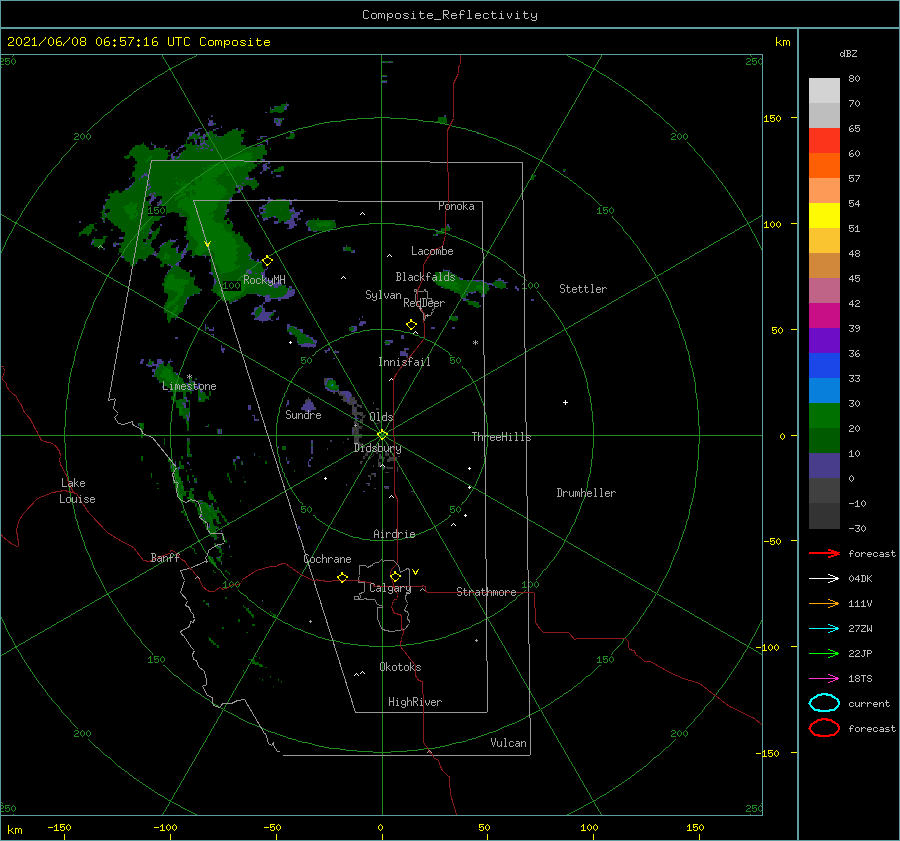Select the Lacombe label
The height and width of the screenshot is (841, 900).
coord(432,251)
